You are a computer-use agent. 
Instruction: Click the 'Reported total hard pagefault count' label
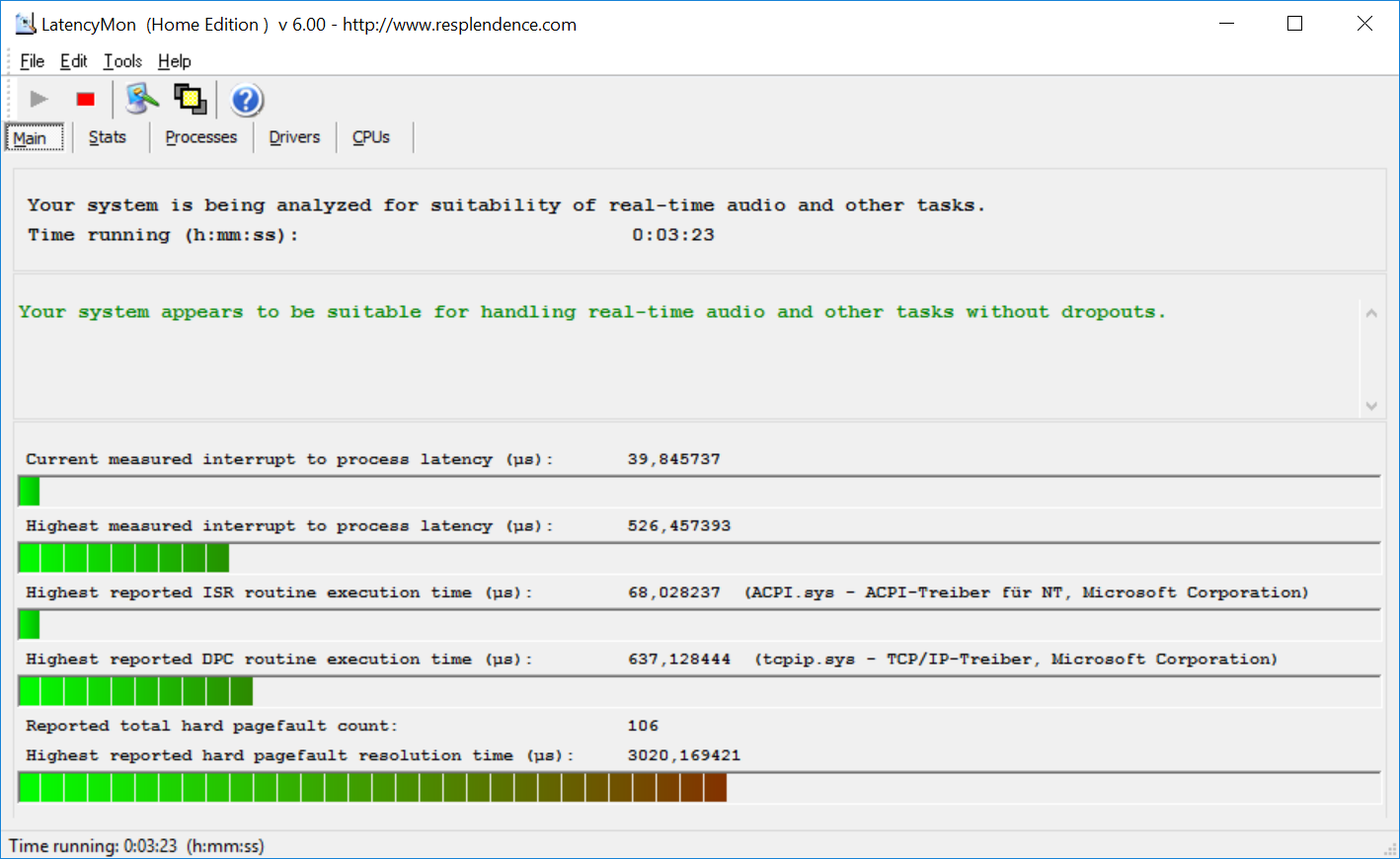coord(211,726)
